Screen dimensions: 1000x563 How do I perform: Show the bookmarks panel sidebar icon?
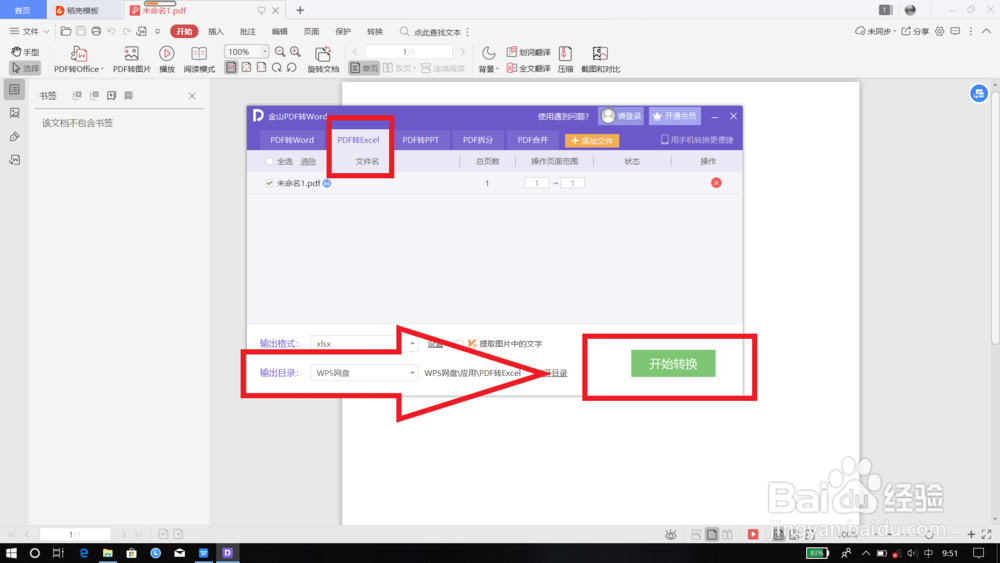15,90
